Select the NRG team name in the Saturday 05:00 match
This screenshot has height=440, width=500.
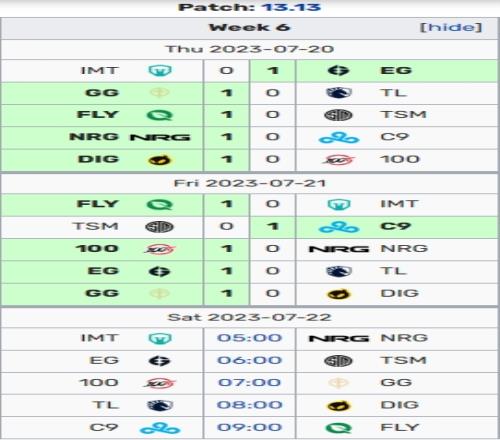[x=404, y=338]
